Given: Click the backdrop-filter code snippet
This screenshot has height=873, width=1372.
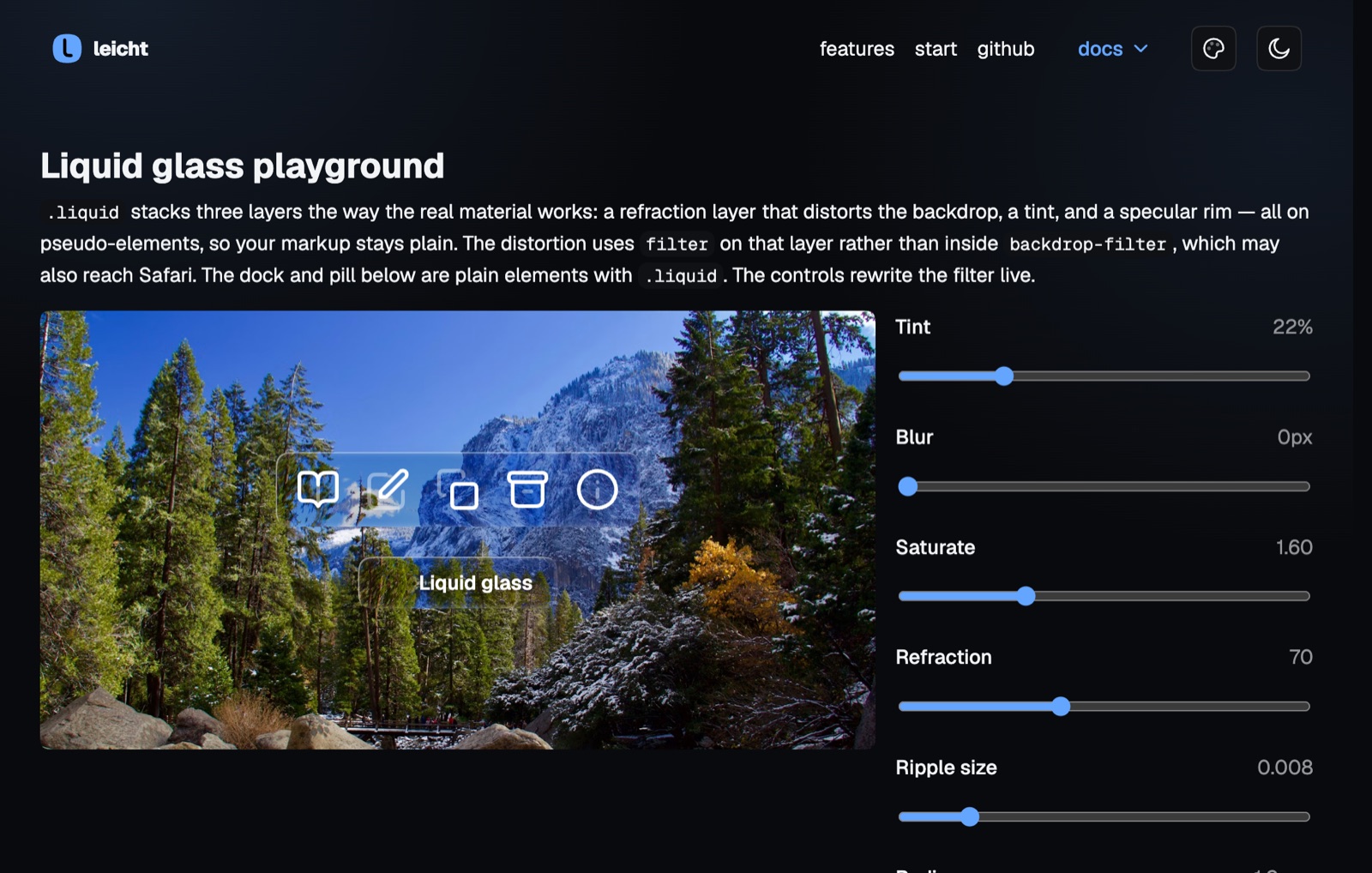Looking at the screenshot, I should (1087, 244).
